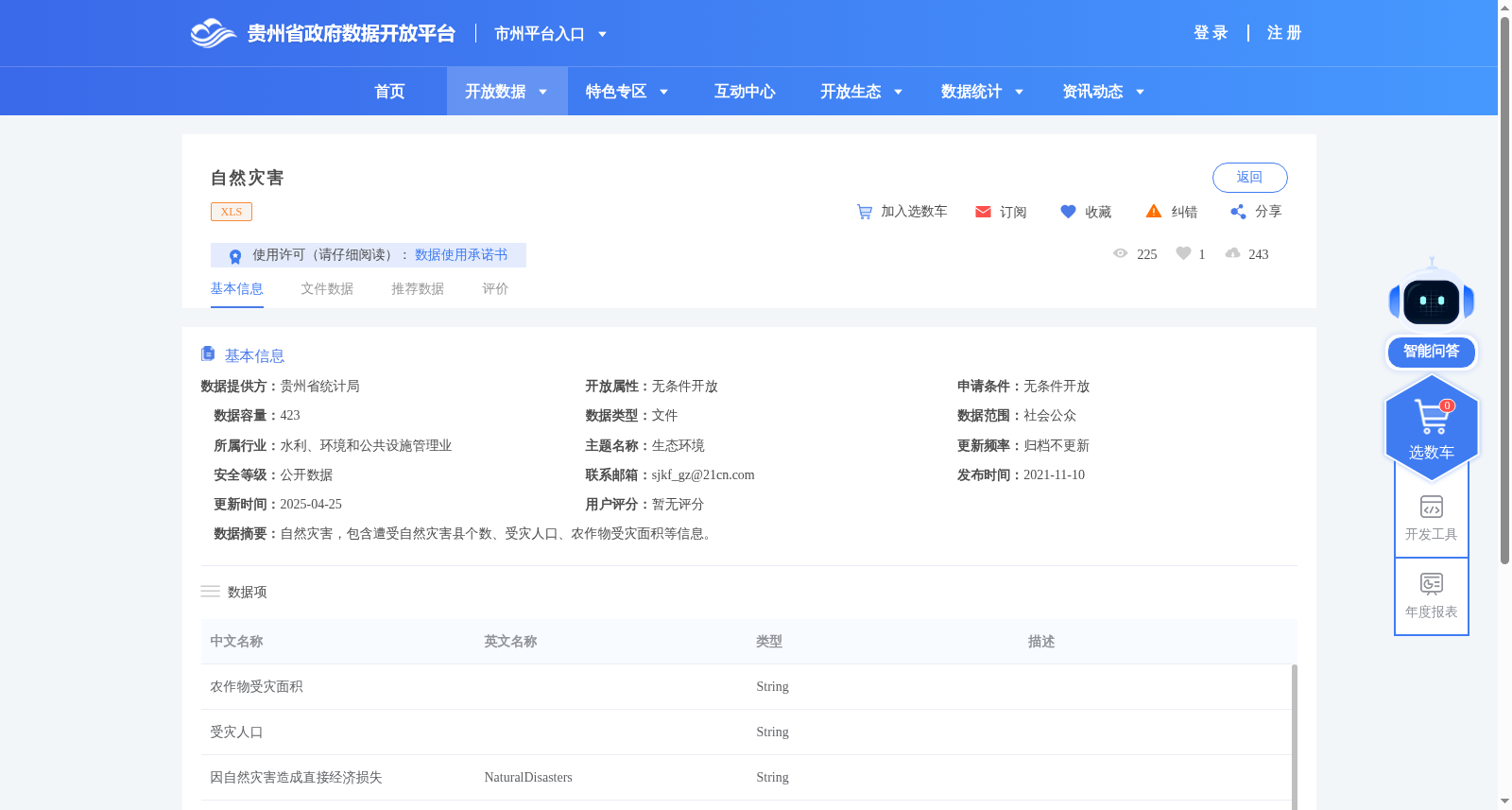Image resolution: width=1512 pixels, height=810 pixels.
Task: Click the 因自然灾害造成直接经济损失 row
Action: 747,778
